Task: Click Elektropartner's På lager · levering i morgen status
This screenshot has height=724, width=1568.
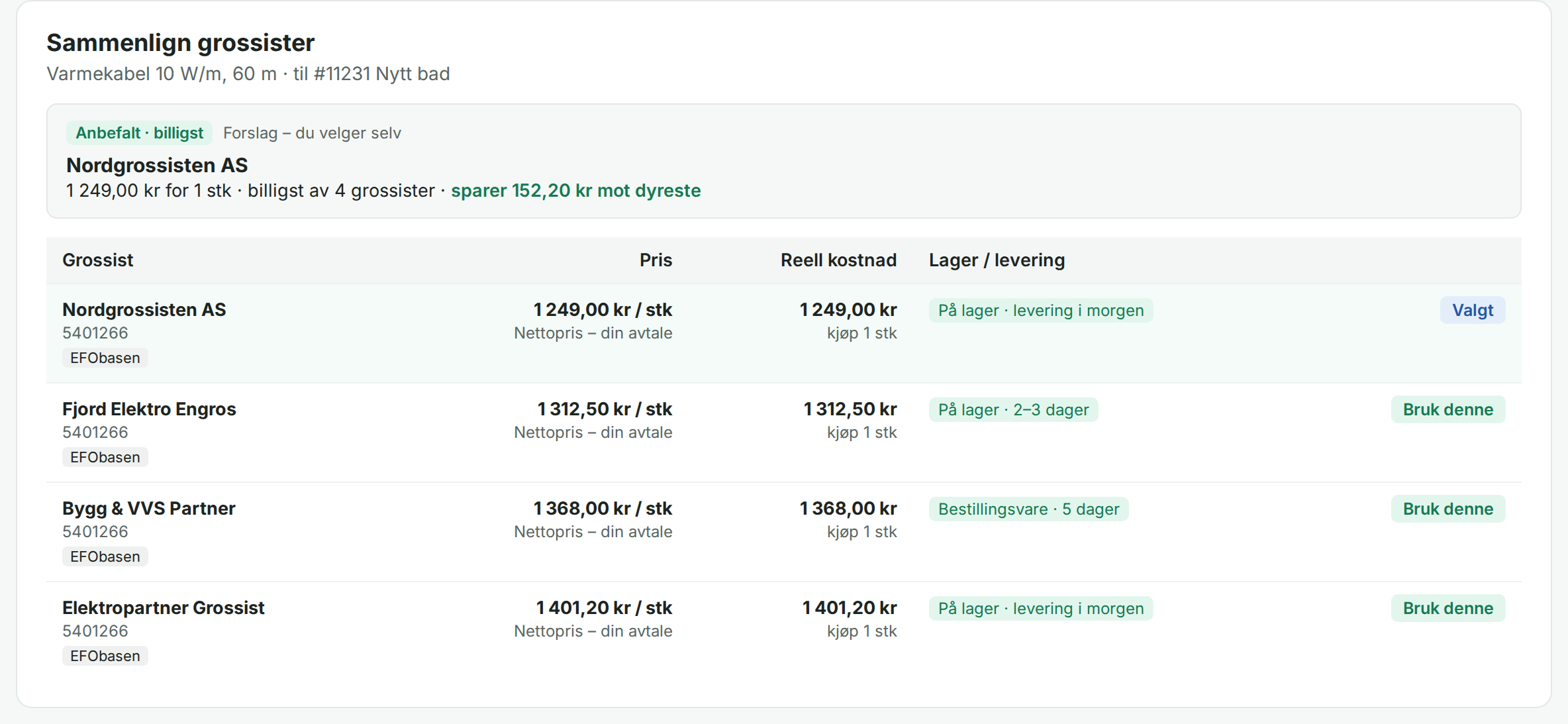Action: (1041, 608)
